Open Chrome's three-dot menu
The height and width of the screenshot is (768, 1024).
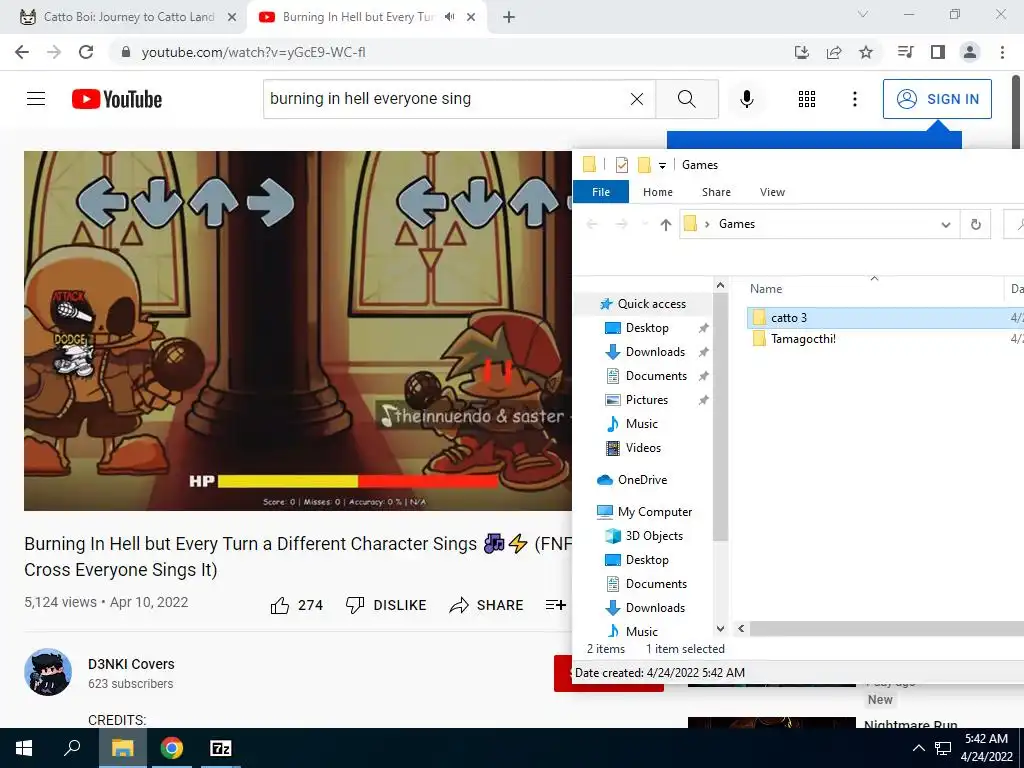coord(1002,52)
